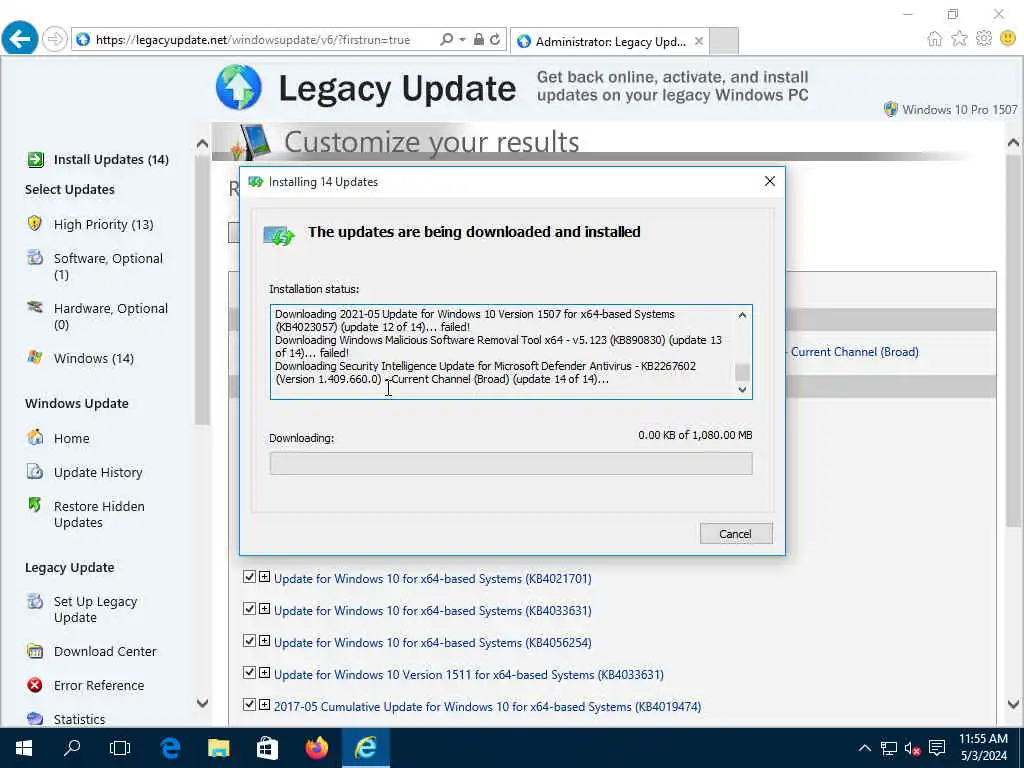Image resolution: width=1024 pixels, height=768 pixels.
Task: Cancel the update installation
Action: coord(736,534)
